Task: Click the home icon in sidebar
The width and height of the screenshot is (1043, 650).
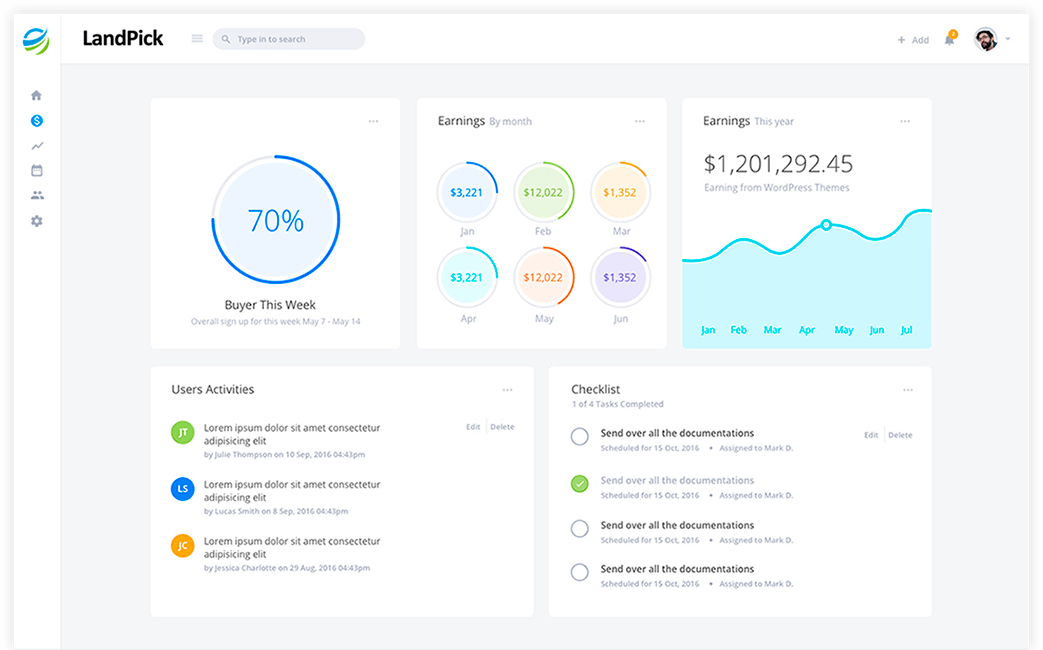Action: point(37,96)
